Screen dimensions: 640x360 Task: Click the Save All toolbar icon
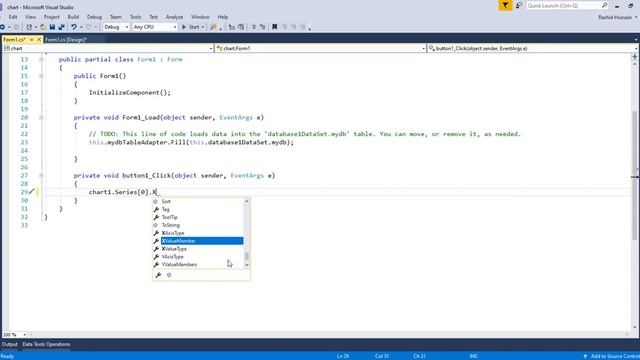[x=62, y=27]
